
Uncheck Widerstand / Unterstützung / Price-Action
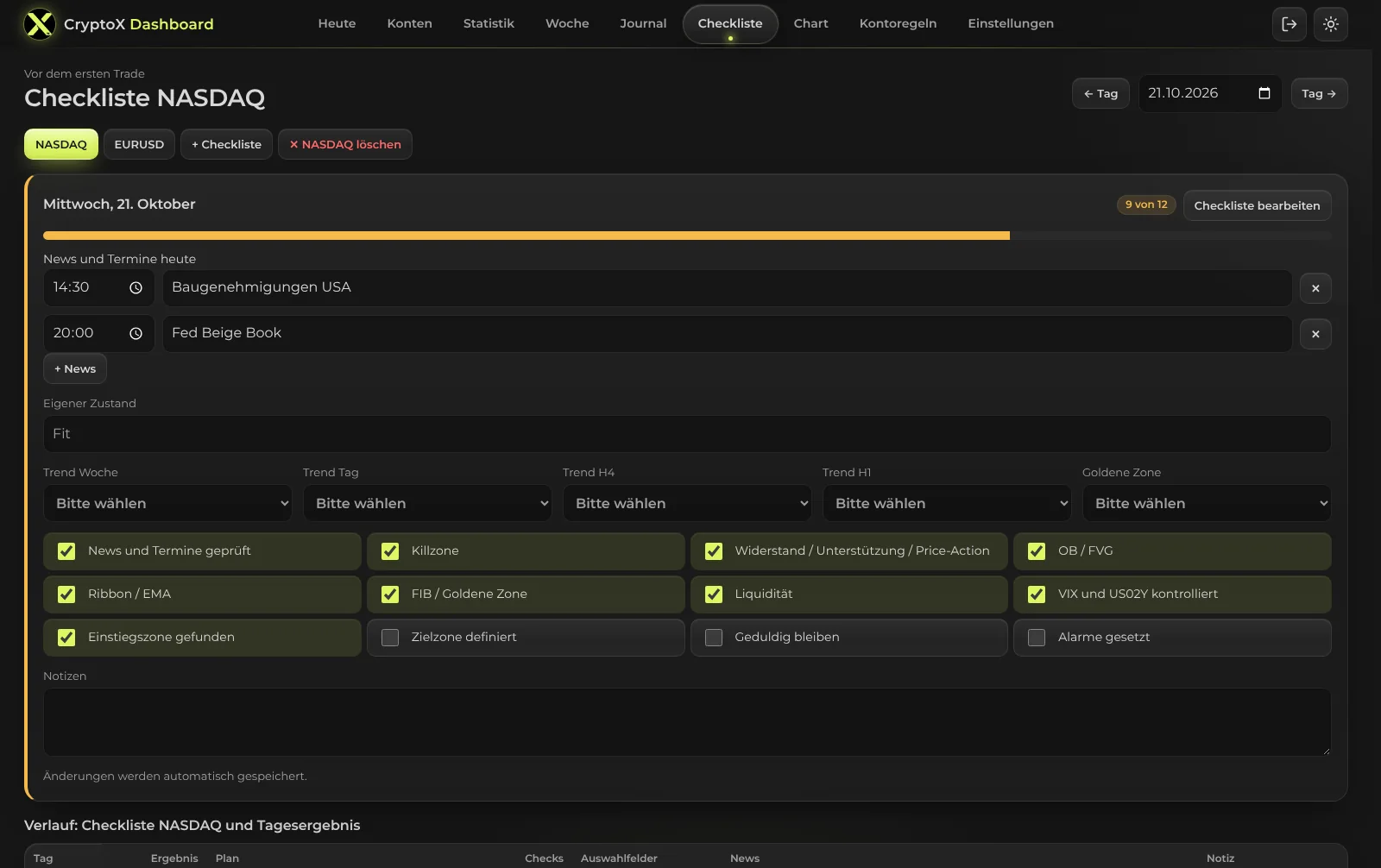[714, 551]
